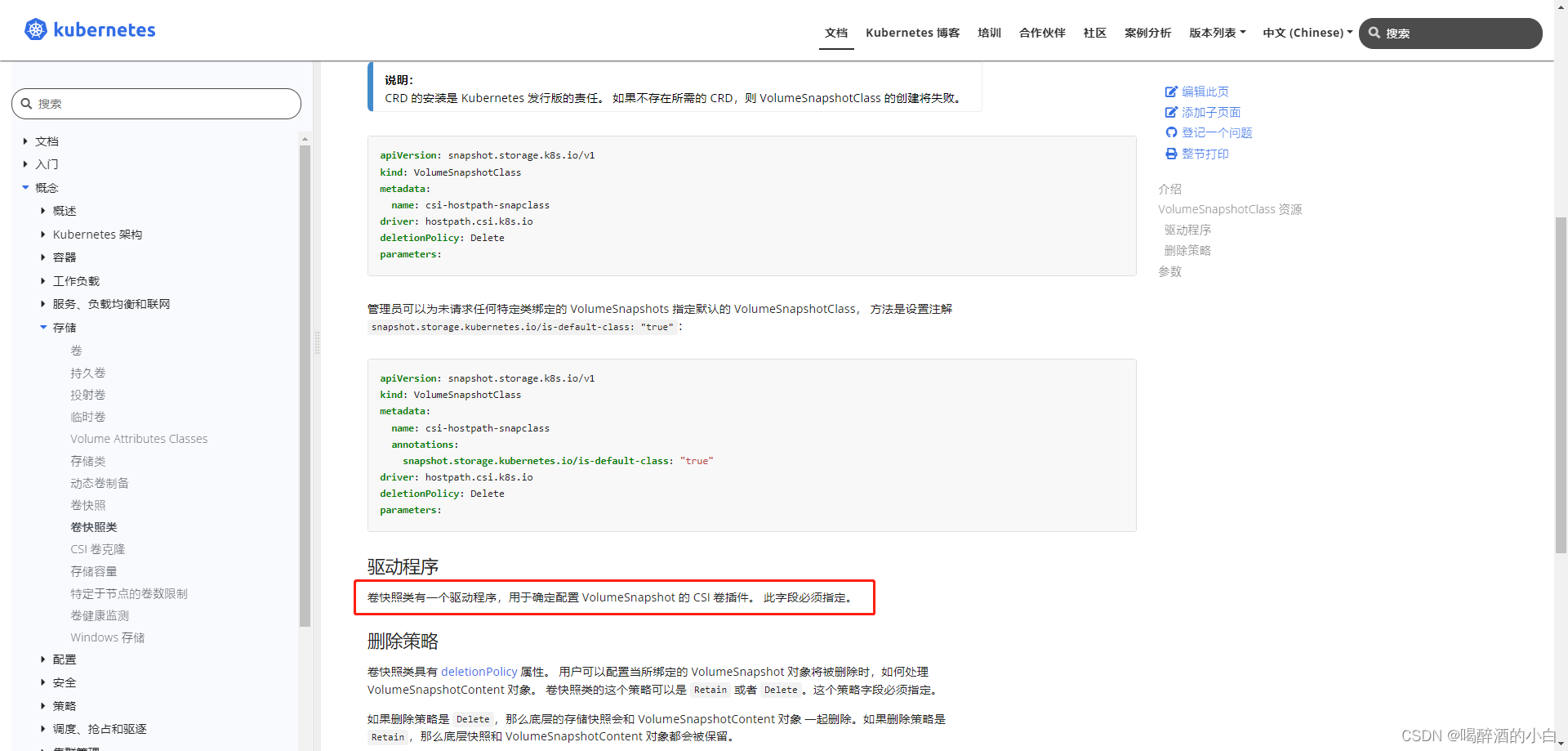
Task: Expand the 入门 tree node
Action: 25,164
